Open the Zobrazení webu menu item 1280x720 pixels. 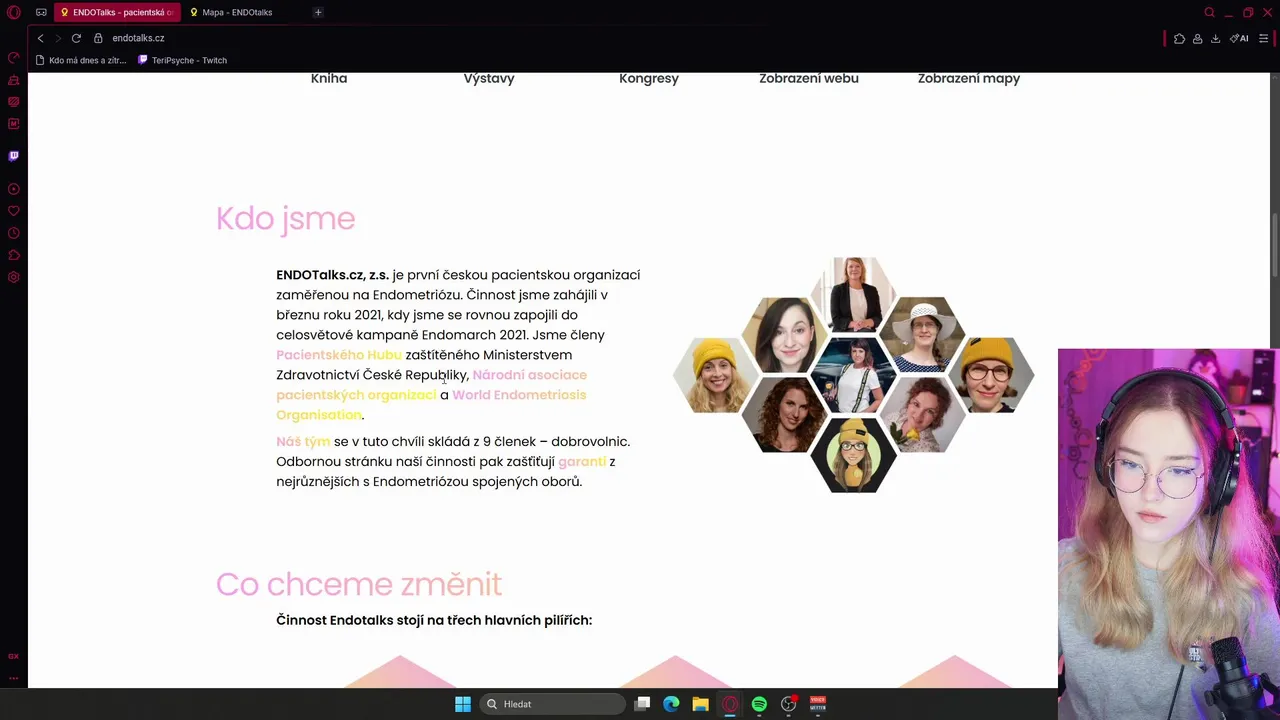click(x=809, y=78)
